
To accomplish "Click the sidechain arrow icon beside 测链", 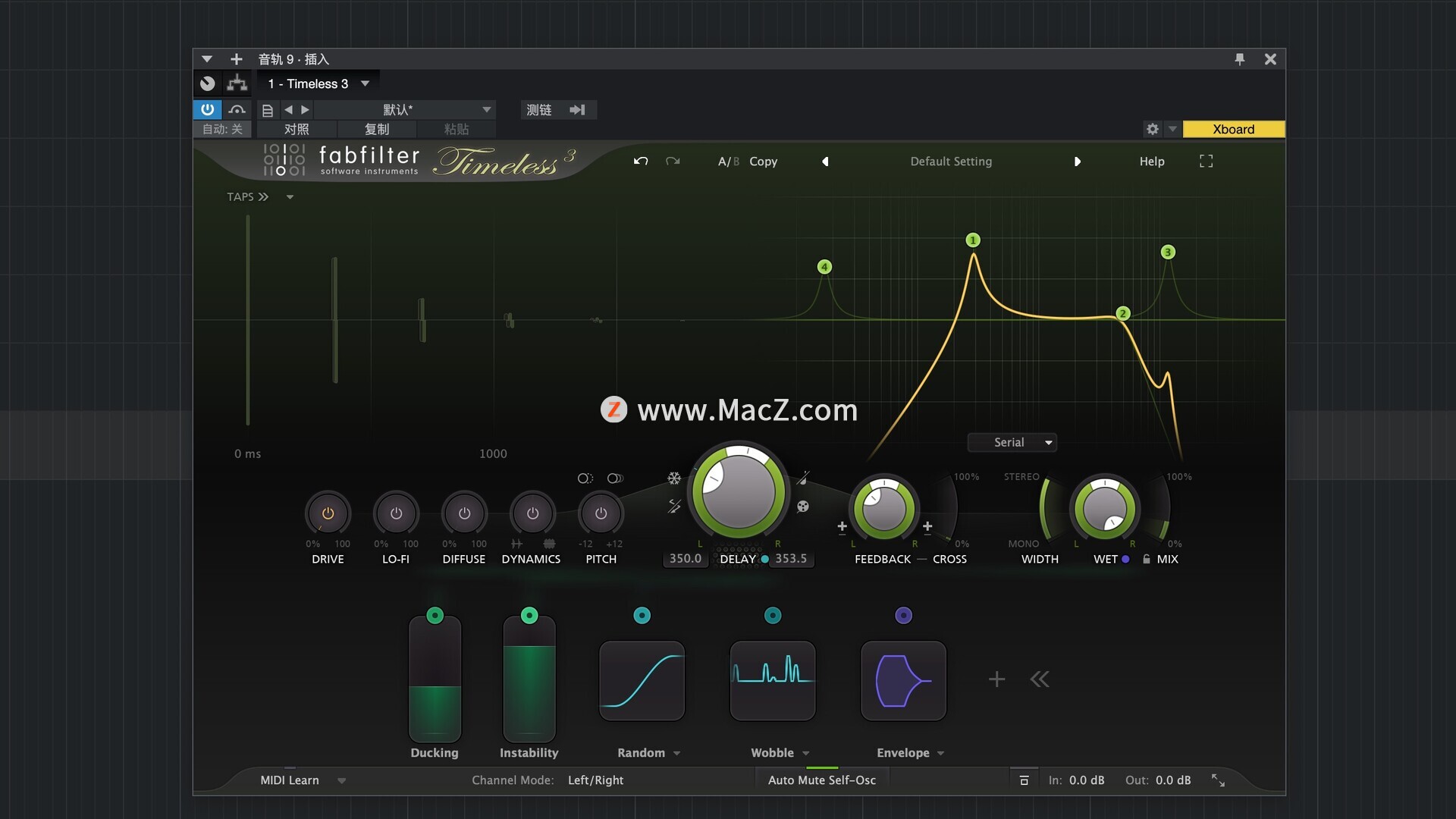I will (x=577, y=110).
